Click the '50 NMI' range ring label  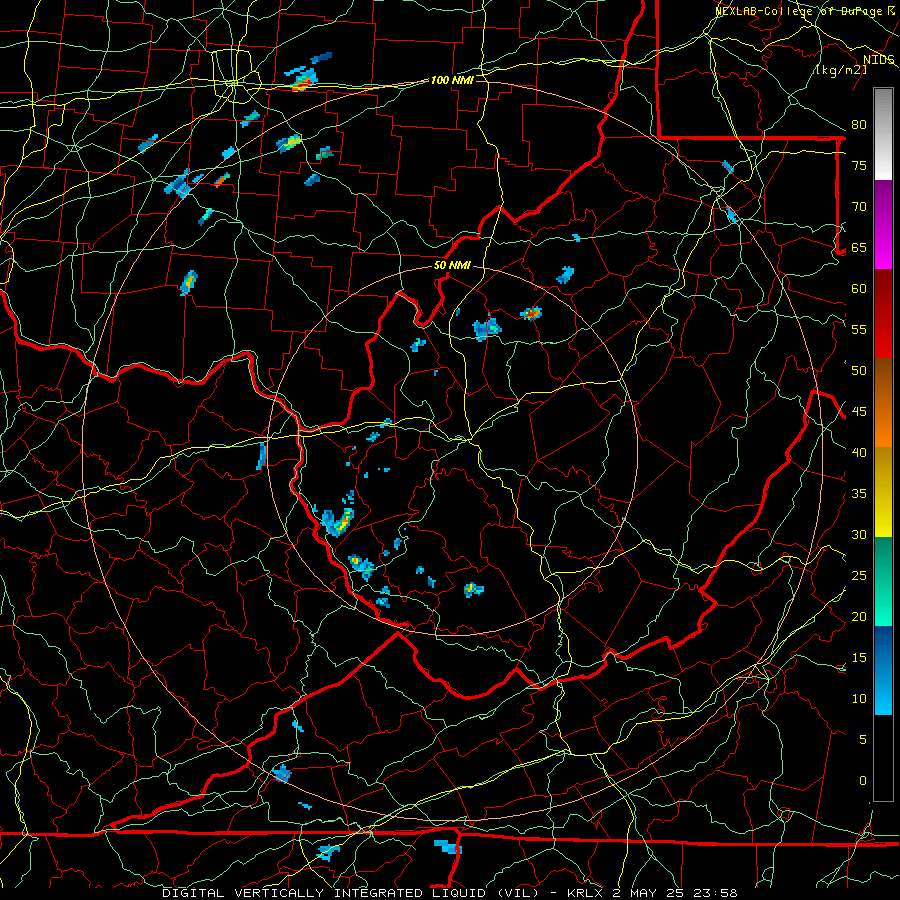pyautogui.click(x=452, y=265)
